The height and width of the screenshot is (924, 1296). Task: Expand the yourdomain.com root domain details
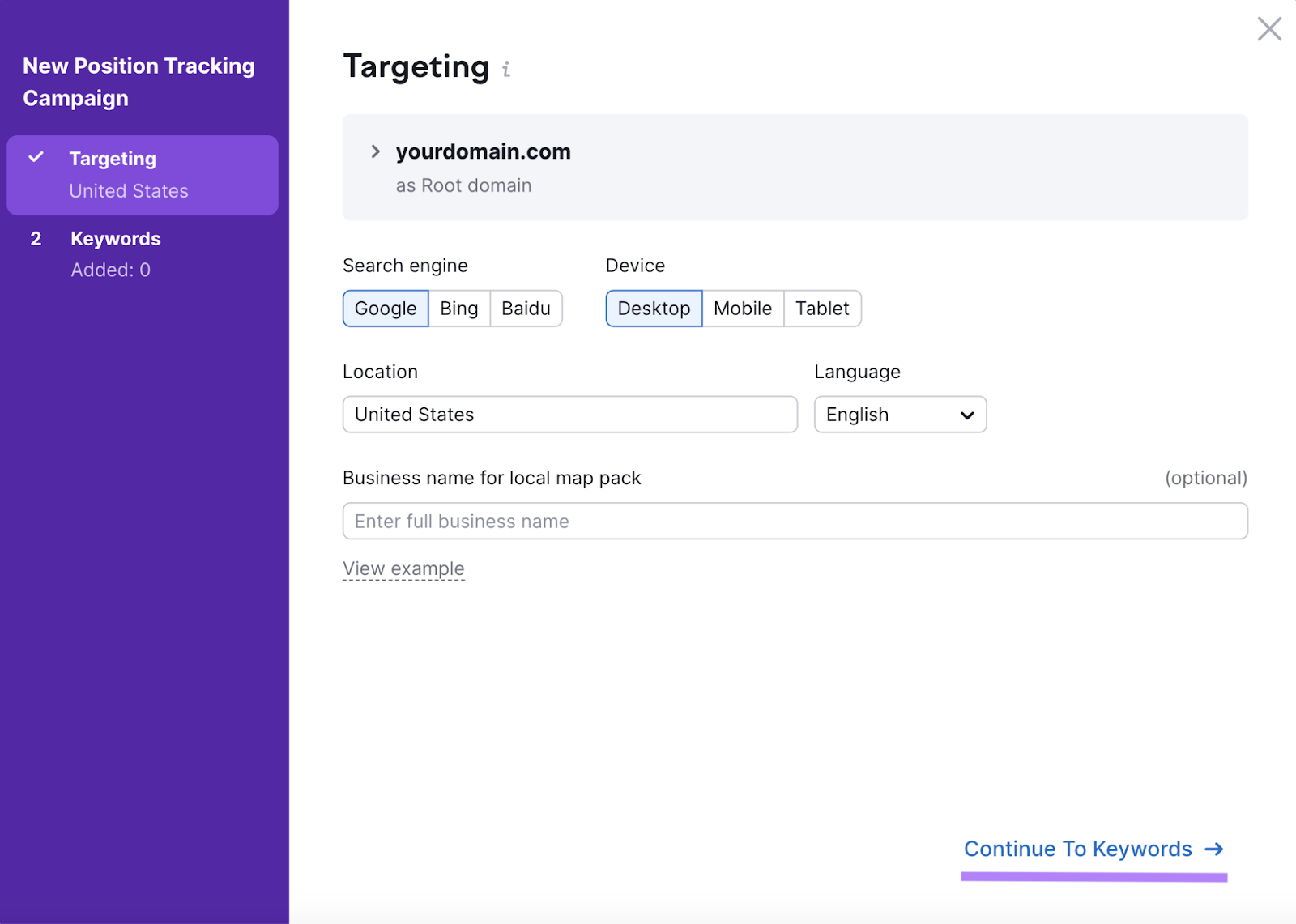(x=375, y=151)
